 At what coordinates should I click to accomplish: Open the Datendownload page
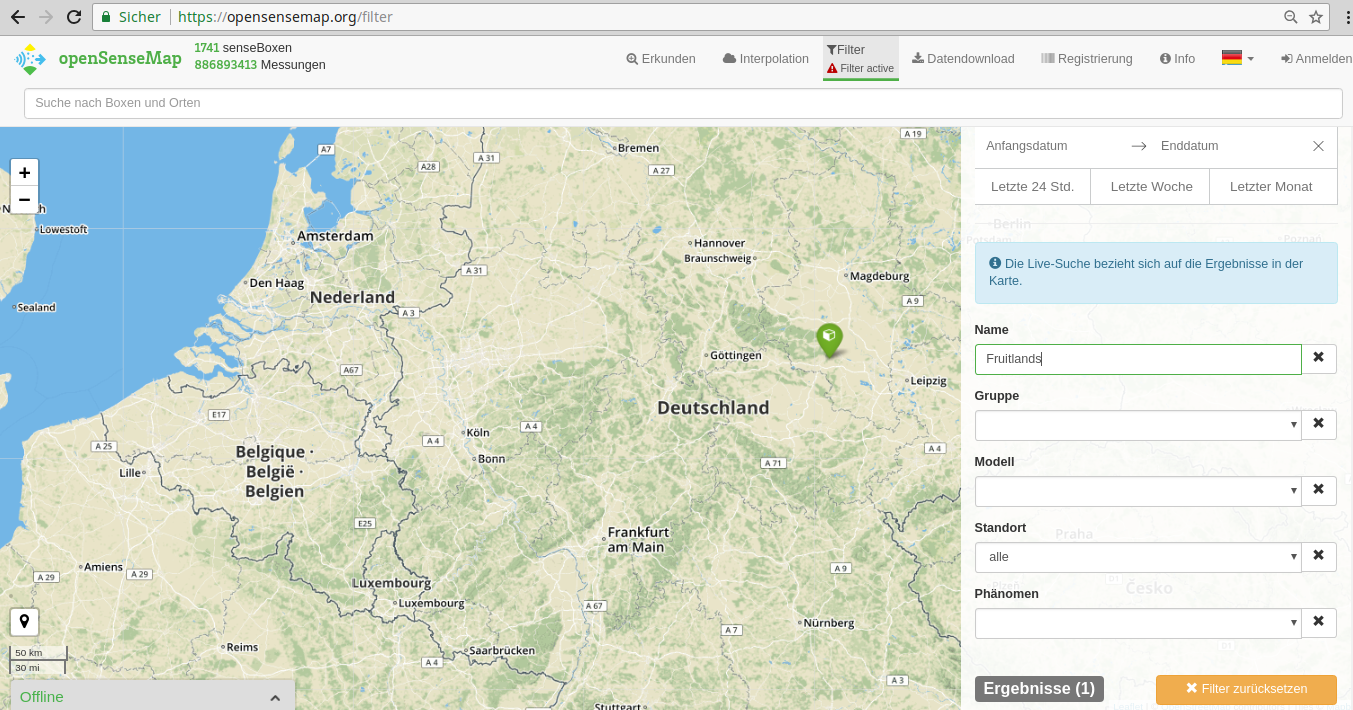(963, 59)
